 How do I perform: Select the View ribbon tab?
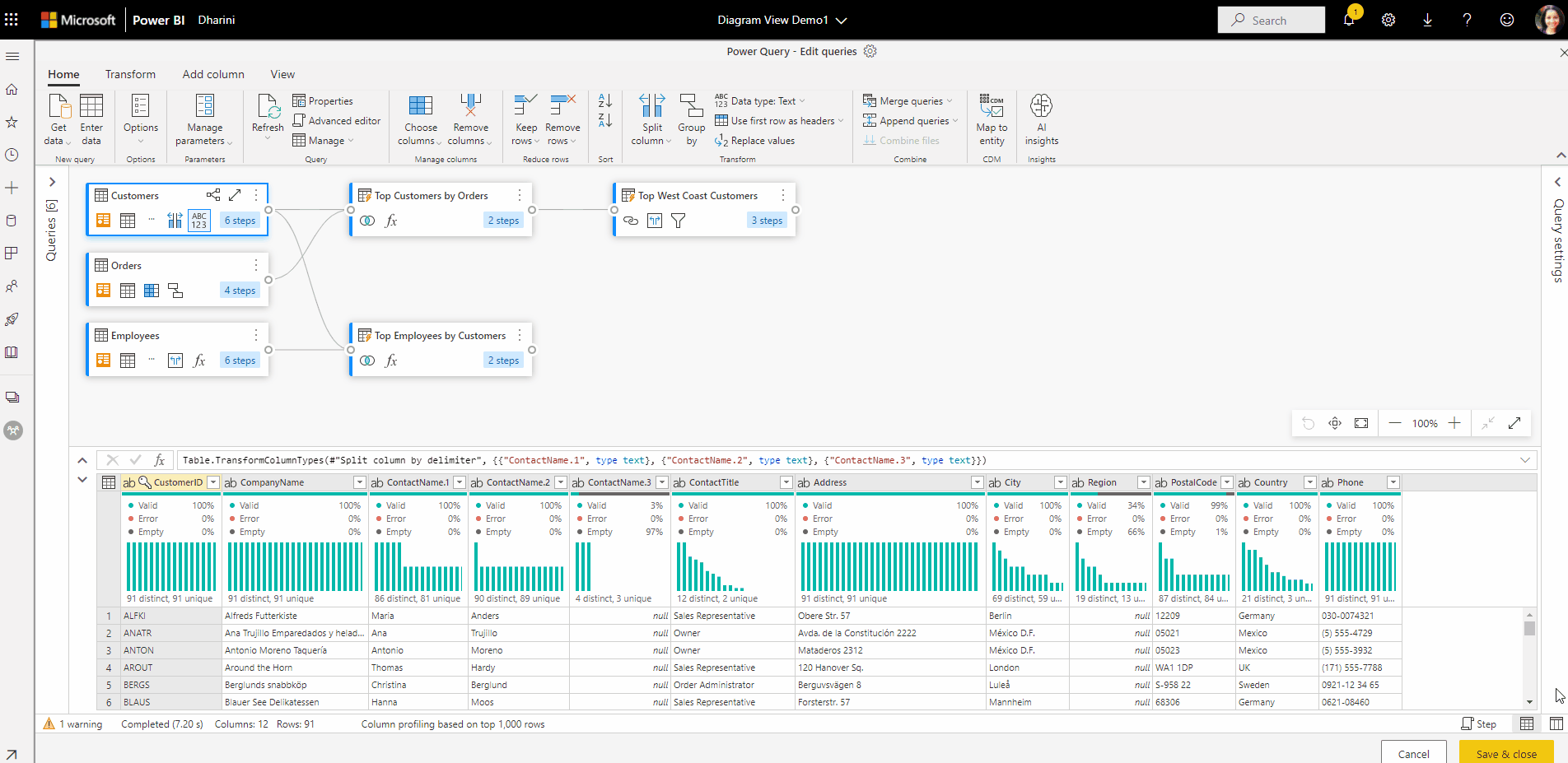click(x=282, y=74)
